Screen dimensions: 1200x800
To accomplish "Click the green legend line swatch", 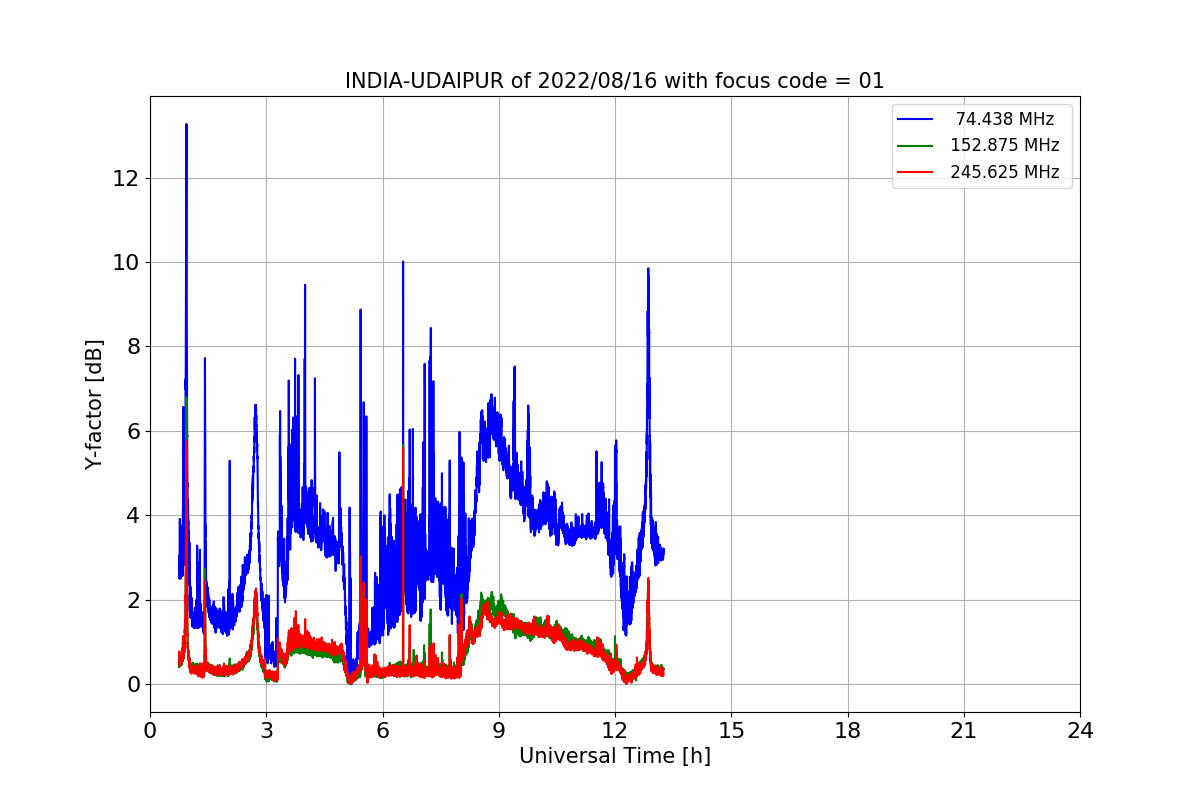I will (915, 145).
